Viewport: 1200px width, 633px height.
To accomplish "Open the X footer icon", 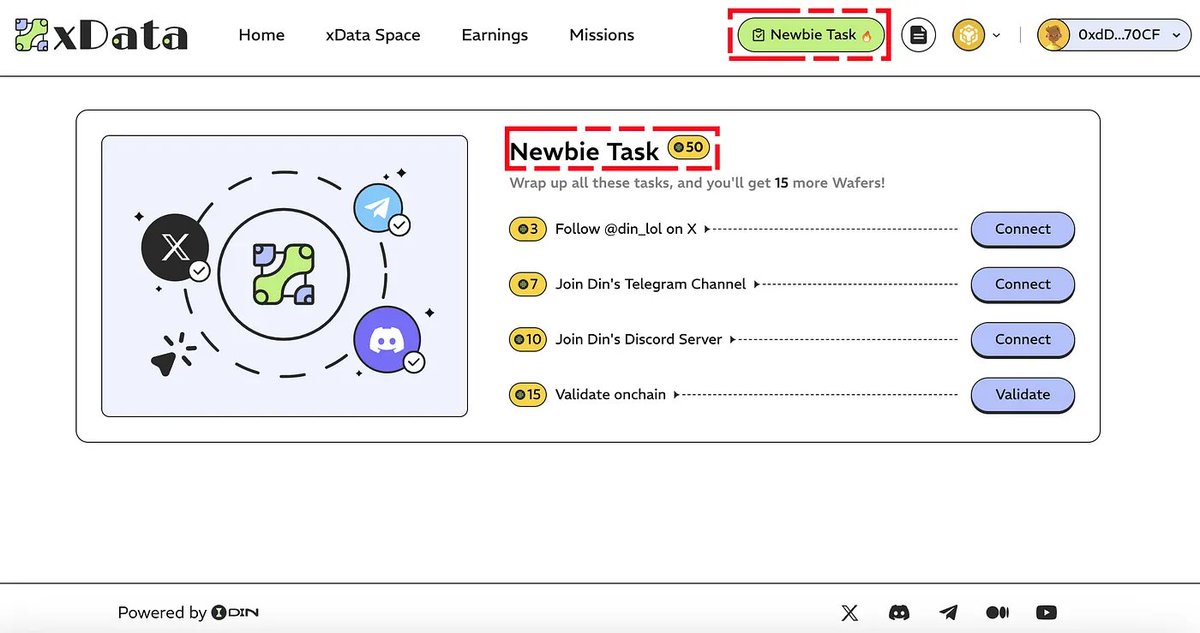I will 850,612.
